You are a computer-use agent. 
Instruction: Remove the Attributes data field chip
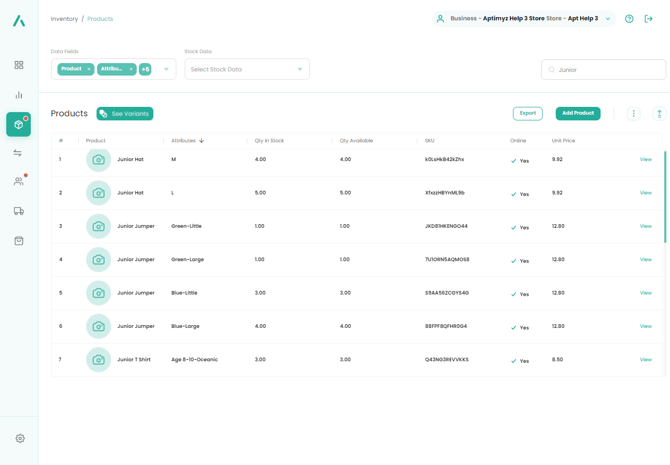[131, 69]
